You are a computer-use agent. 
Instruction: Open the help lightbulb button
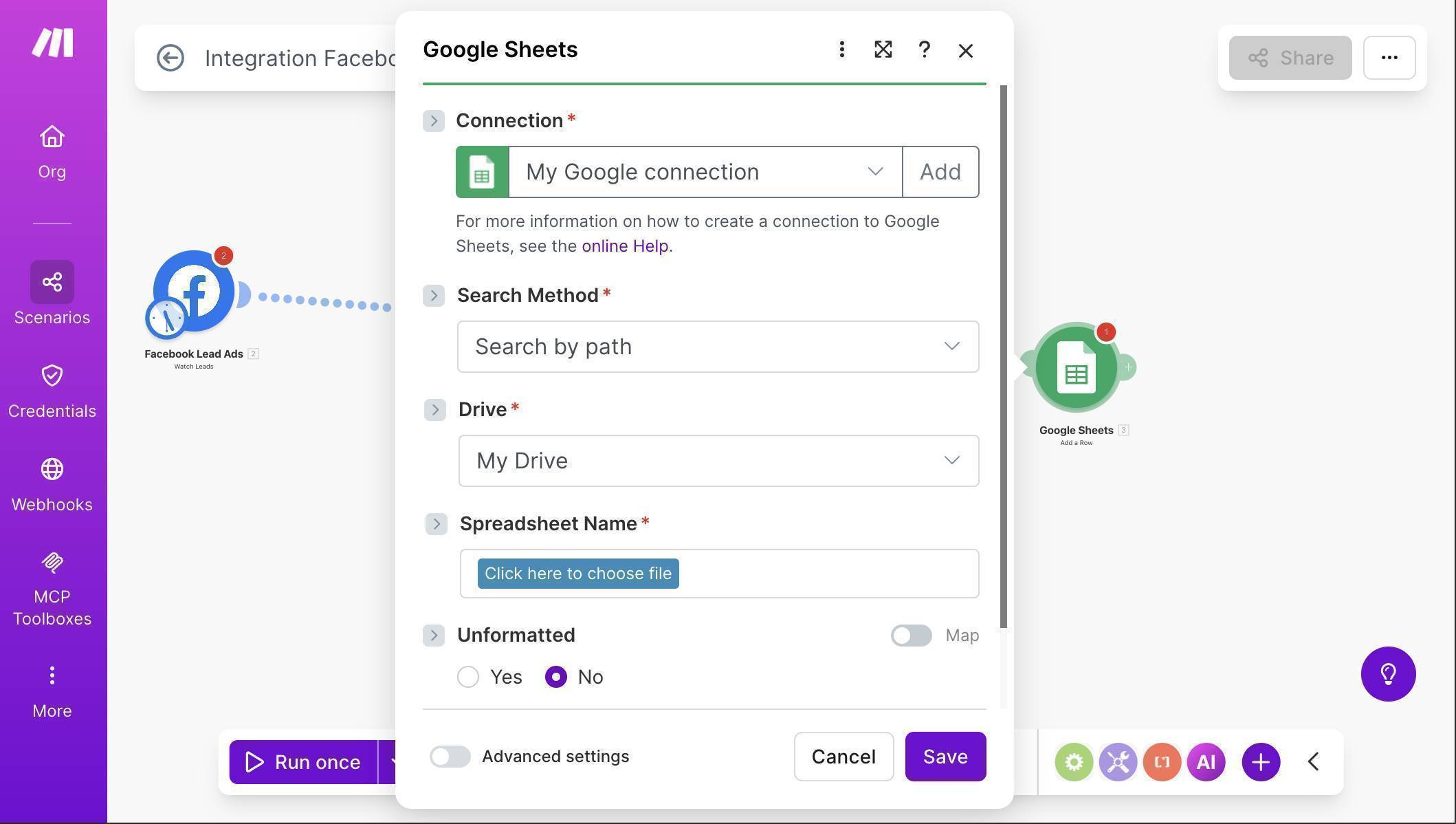(x=1388, y=674)
